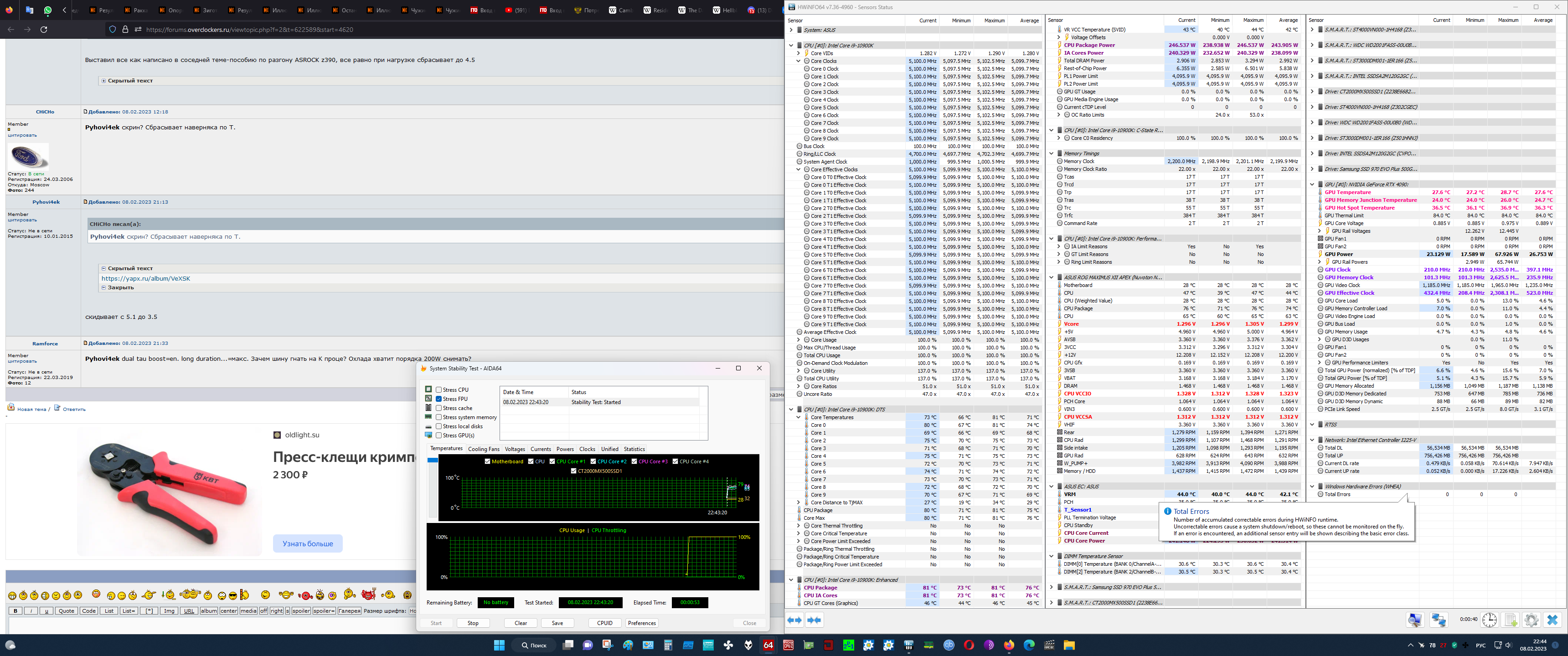The height and width of the screenshot is (656, 1568).
Task: Collapse the GPU RTX 4090 sensor group
Action: pos(1312,184)
